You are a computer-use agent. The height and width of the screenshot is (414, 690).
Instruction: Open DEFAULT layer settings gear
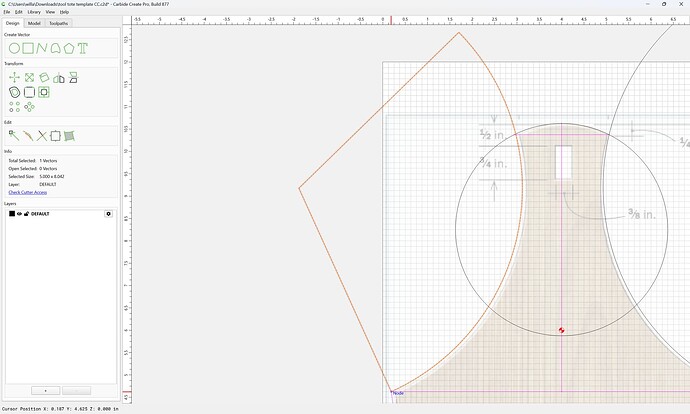(x=108, y=214)
